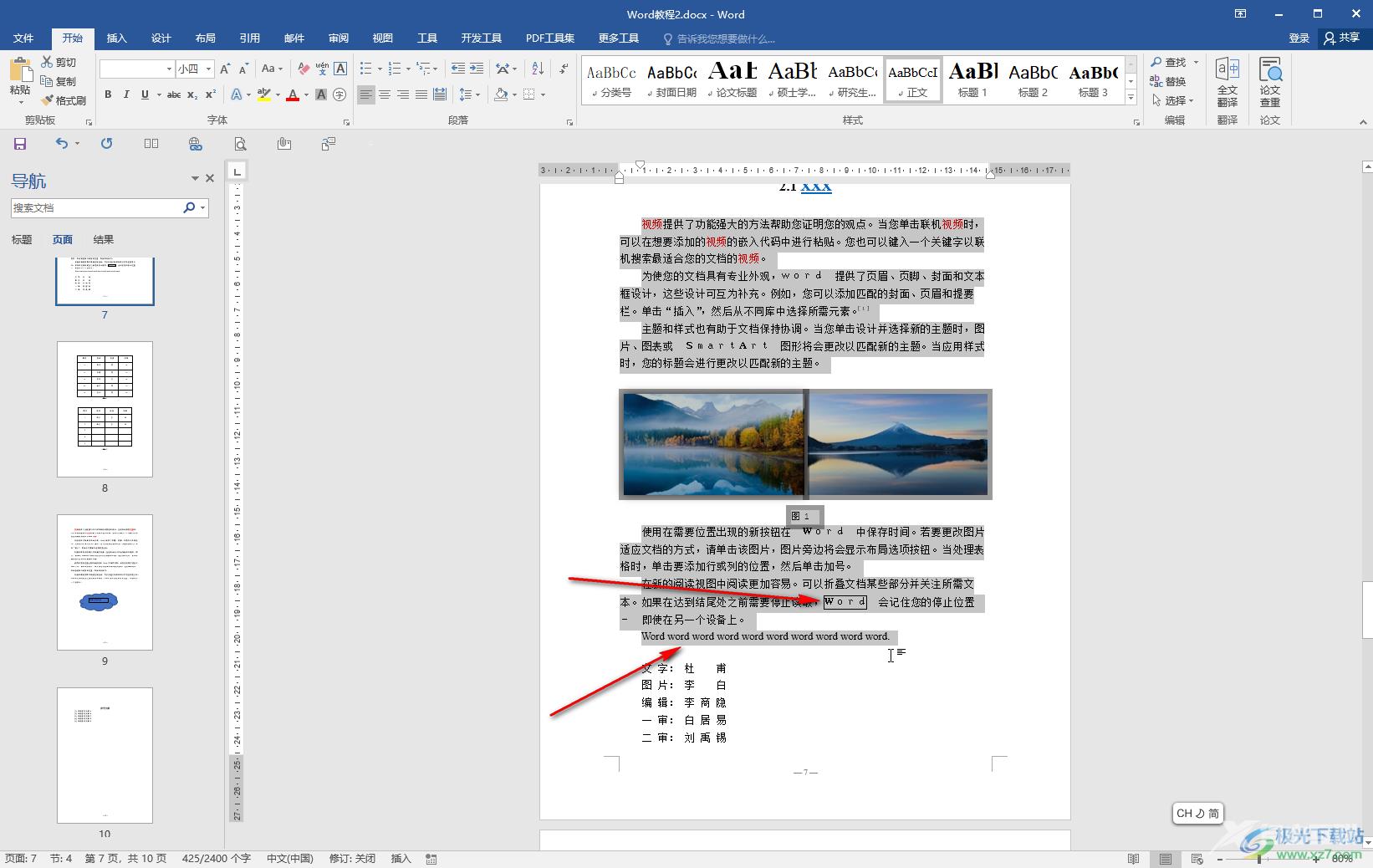Click the distributed alignment icon

pos(440,94)
